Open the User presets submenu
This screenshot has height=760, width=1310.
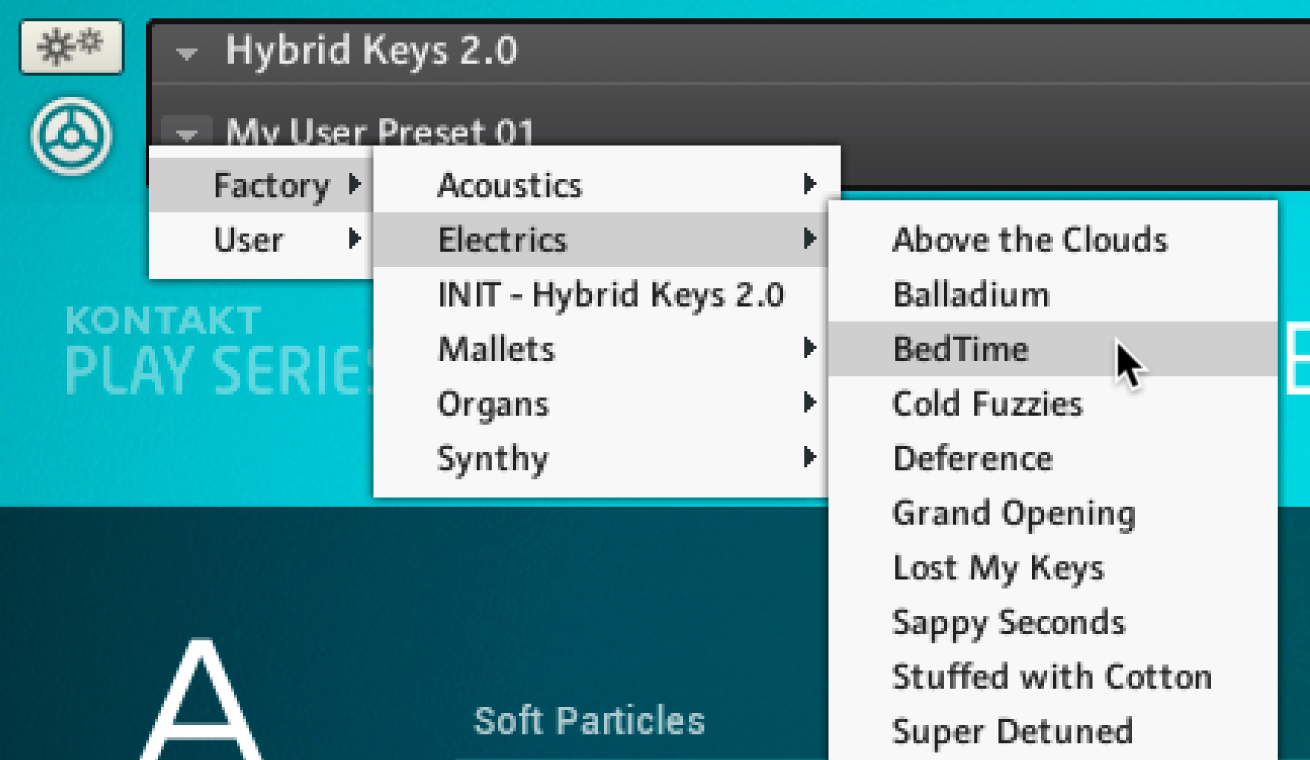250,240
